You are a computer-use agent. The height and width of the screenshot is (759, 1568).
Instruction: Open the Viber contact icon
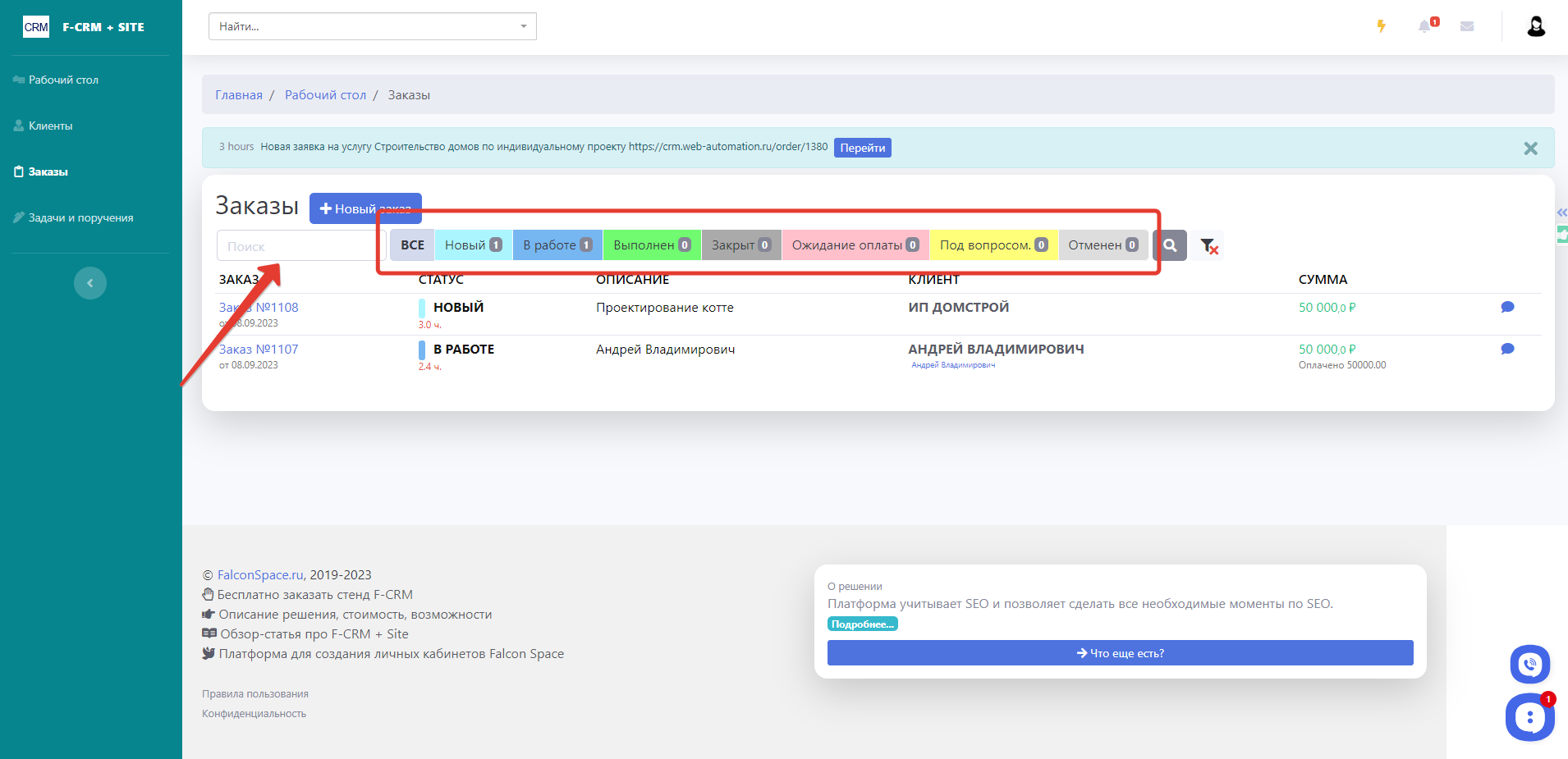point(1529,664)
